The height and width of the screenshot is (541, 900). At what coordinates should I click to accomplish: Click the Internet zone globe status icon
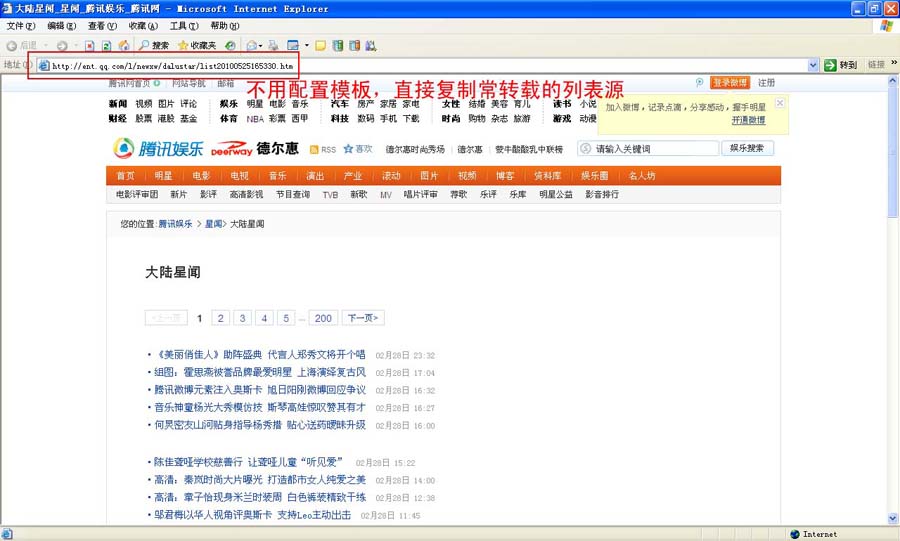click(795, 534)
